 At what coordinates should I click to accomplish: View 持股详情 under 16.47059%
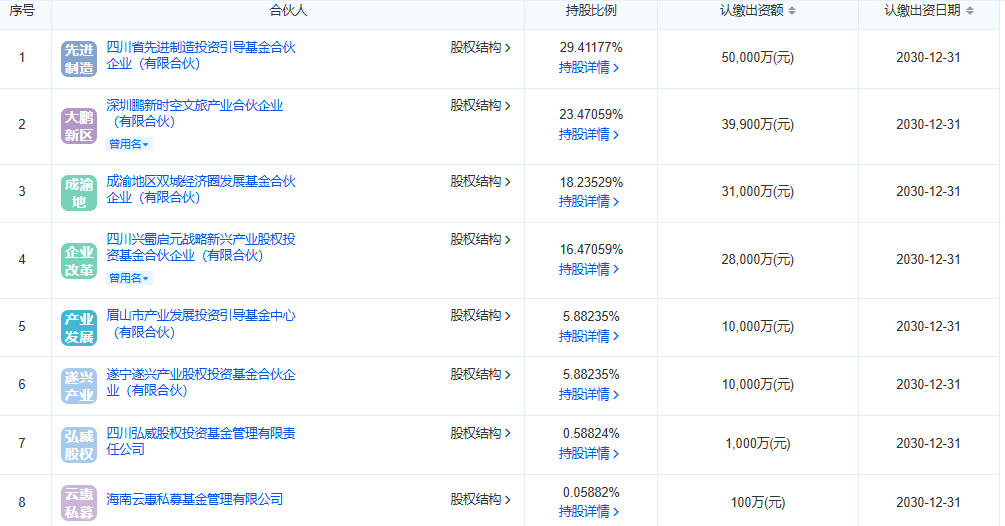tap(588, 269)
